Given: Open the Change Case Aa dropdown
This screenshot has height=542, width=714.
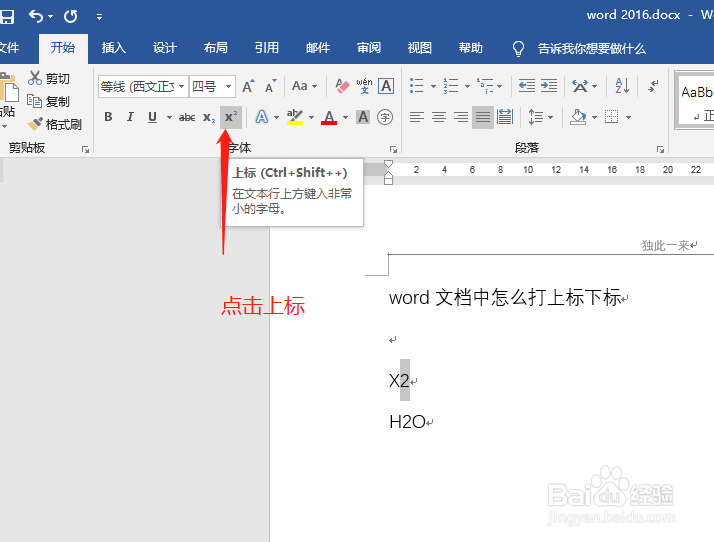Looking at the screenshot, I should click(304, 86).
